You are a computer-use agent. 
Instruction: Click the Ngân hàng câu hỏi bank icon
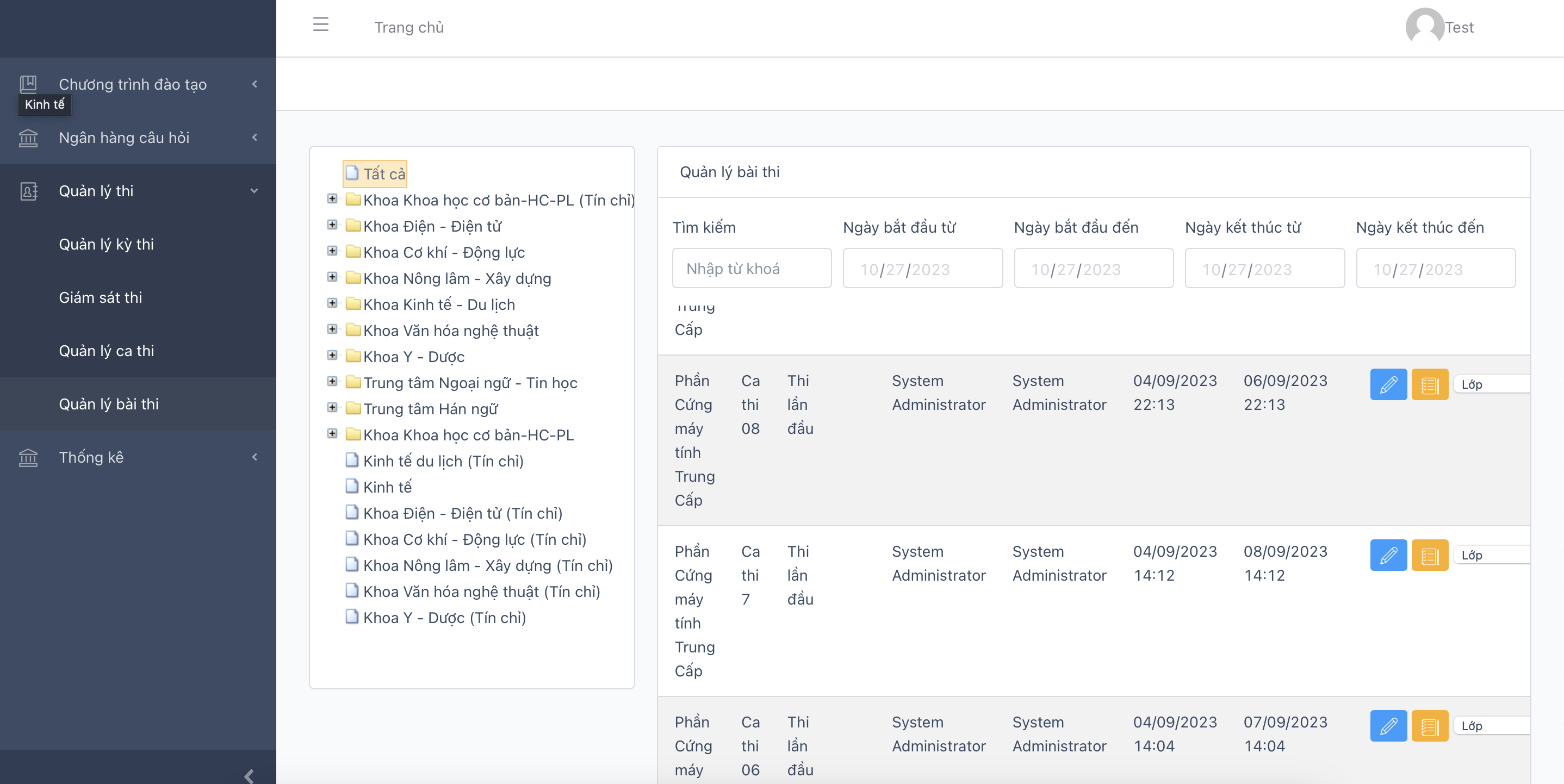pos(28,138)
